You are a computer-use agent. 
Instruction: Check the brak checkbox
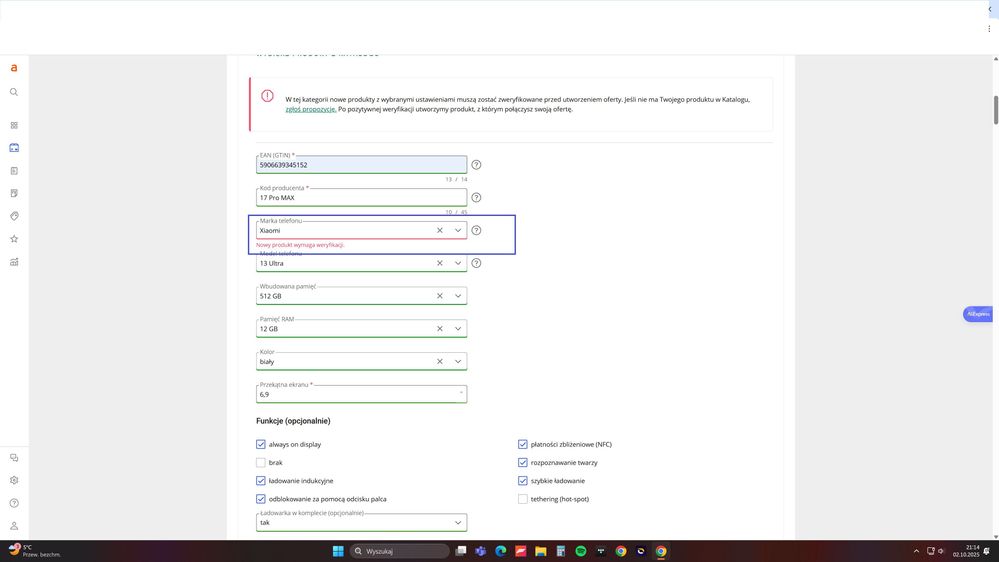(x=261, y=463)
